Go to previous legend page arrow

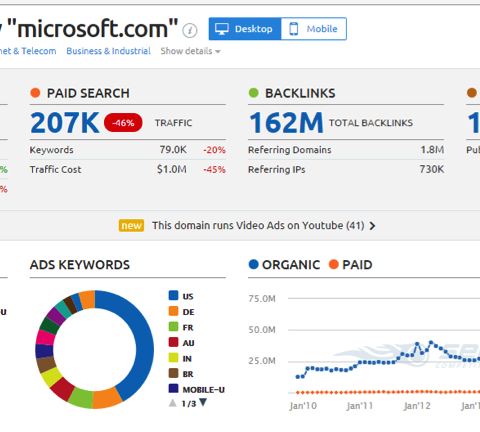point(173,403)
